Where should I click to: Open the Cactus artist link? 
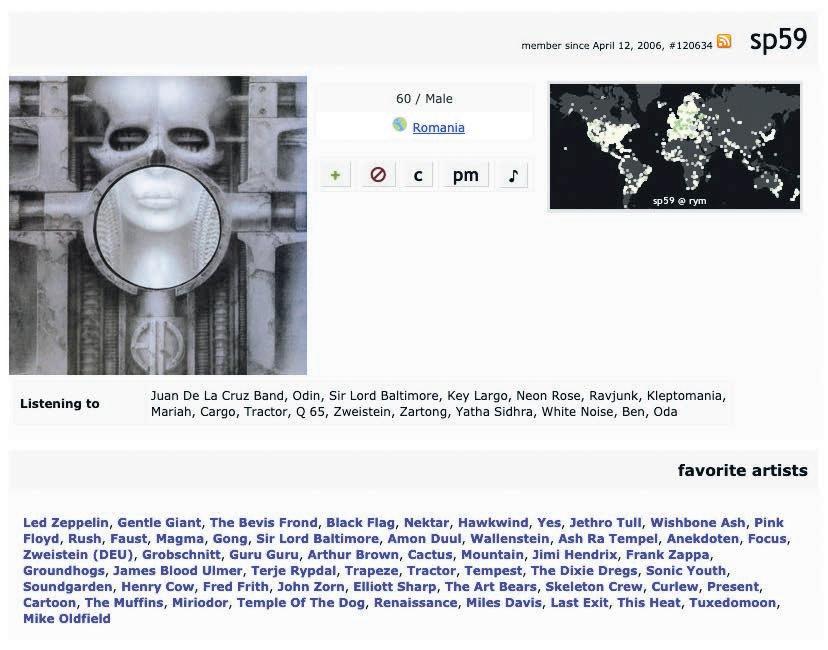(x=430, y=555)
